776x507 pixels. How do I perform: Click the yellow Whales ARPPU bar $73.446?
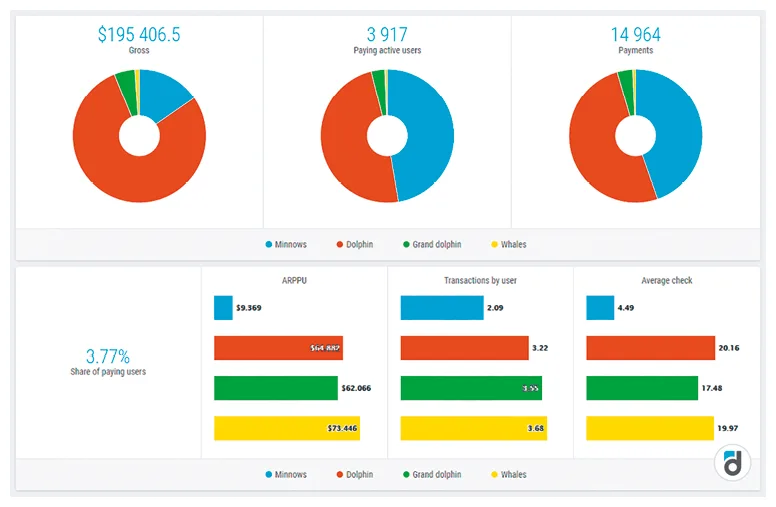(287, 428)
